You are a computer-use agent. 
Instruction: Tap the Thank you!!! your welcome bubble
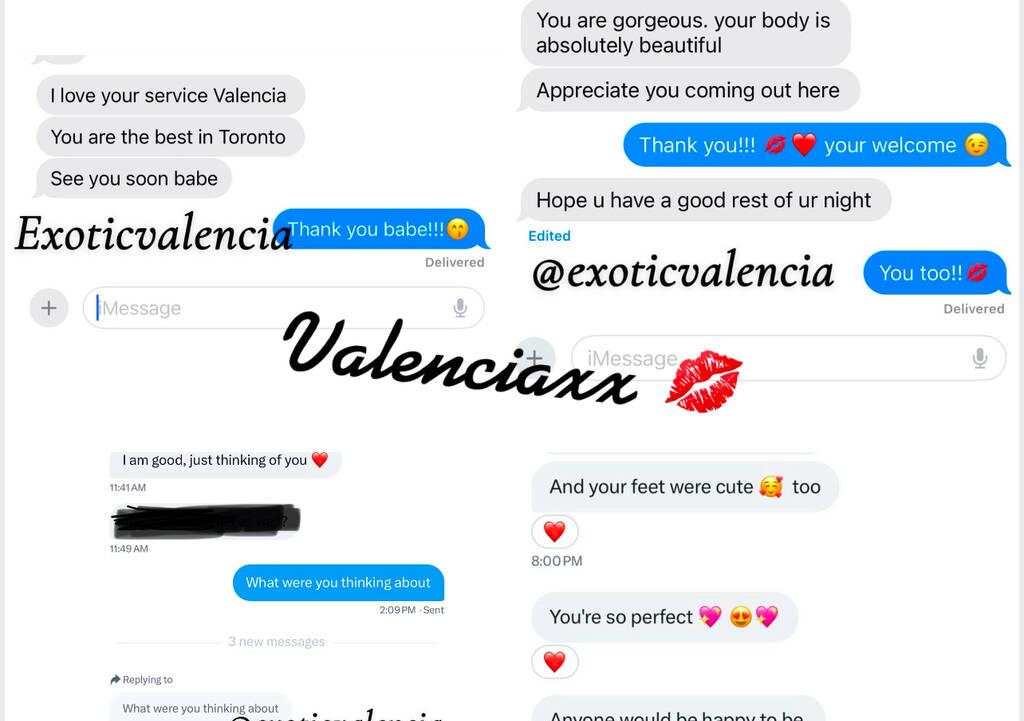814,145
